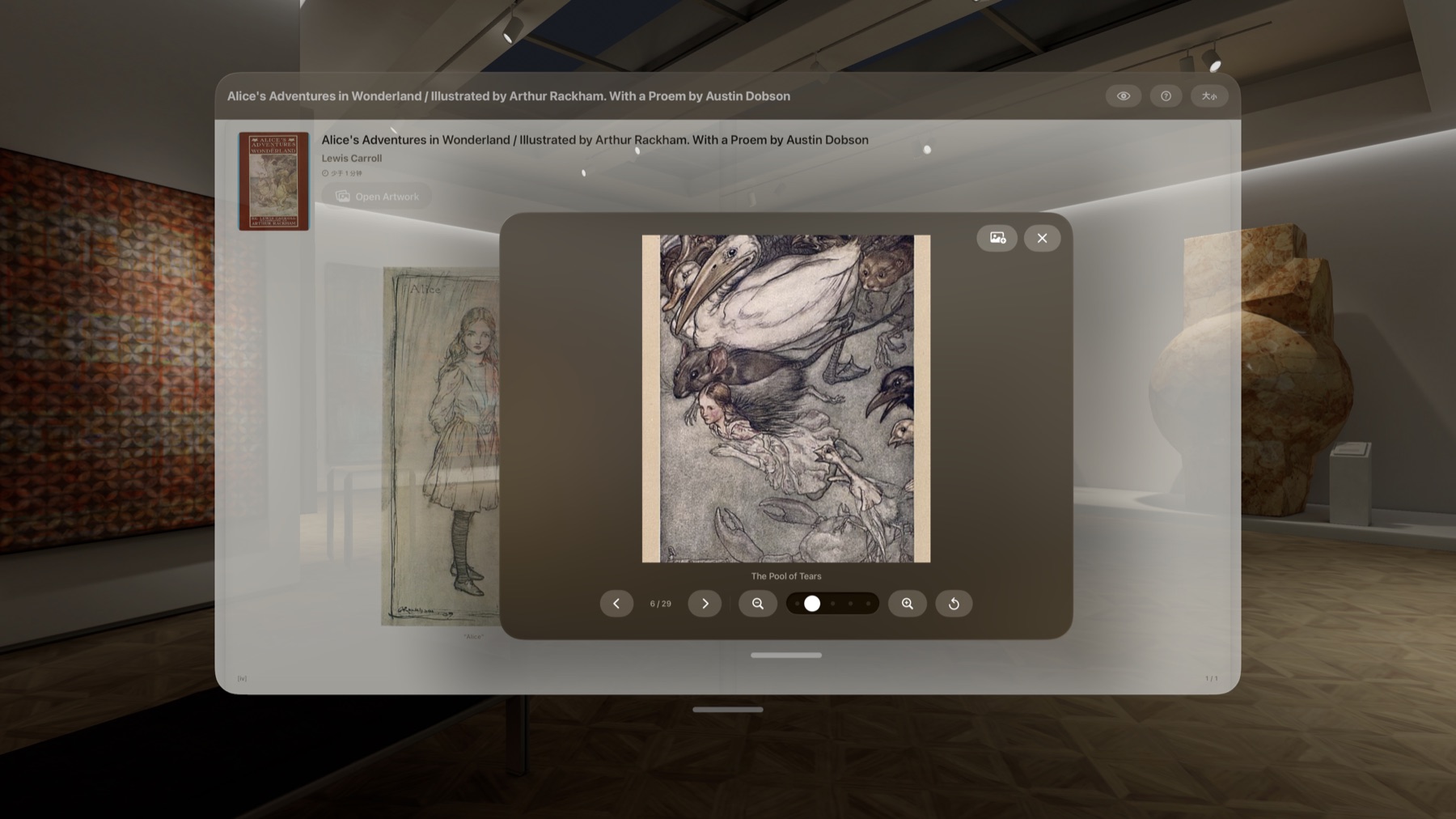Adjust the zoom level slider knob
Image resolution: width=1456 pixels, height=819 pixels.
click(812, 604)
